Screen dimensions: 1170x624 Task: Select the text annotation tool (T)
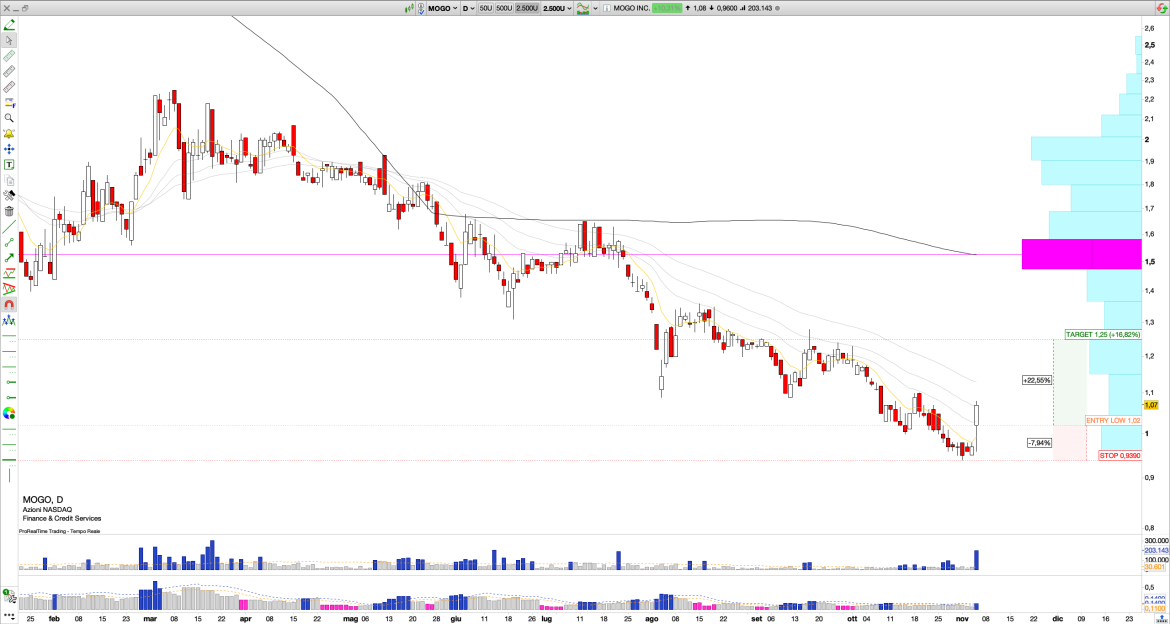click(9, 163)
